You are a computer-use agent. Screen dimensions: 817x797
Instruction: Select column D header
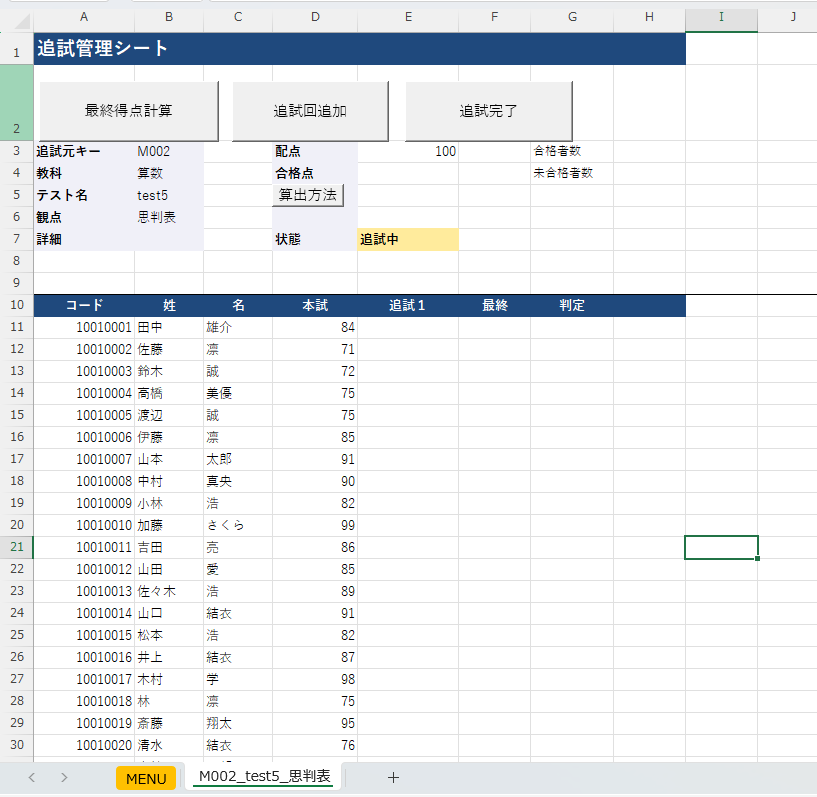314,16
